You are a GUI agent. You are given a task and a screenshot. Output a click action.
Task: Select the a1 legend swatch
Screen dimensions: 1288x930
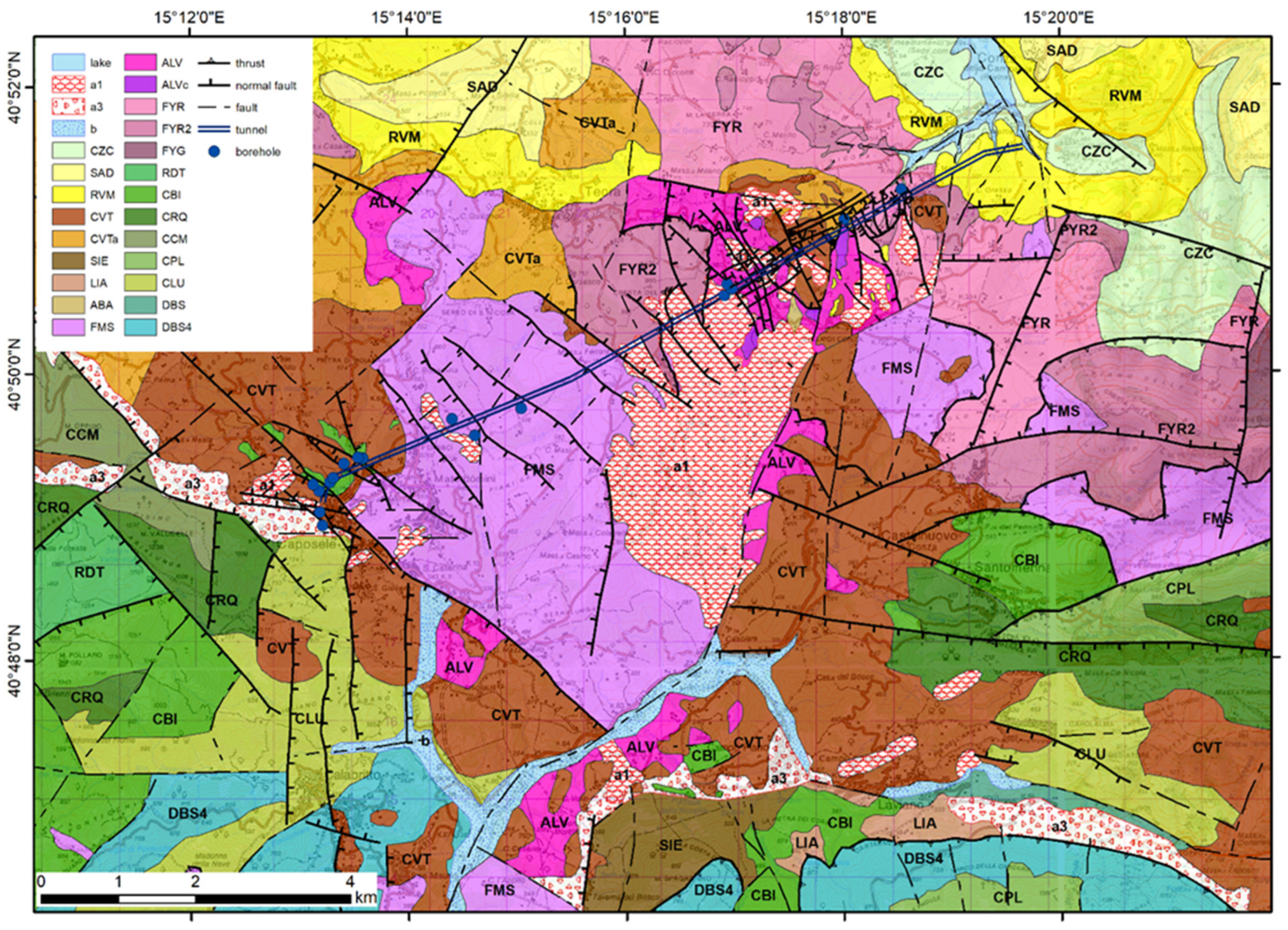[x=69, y=85]
